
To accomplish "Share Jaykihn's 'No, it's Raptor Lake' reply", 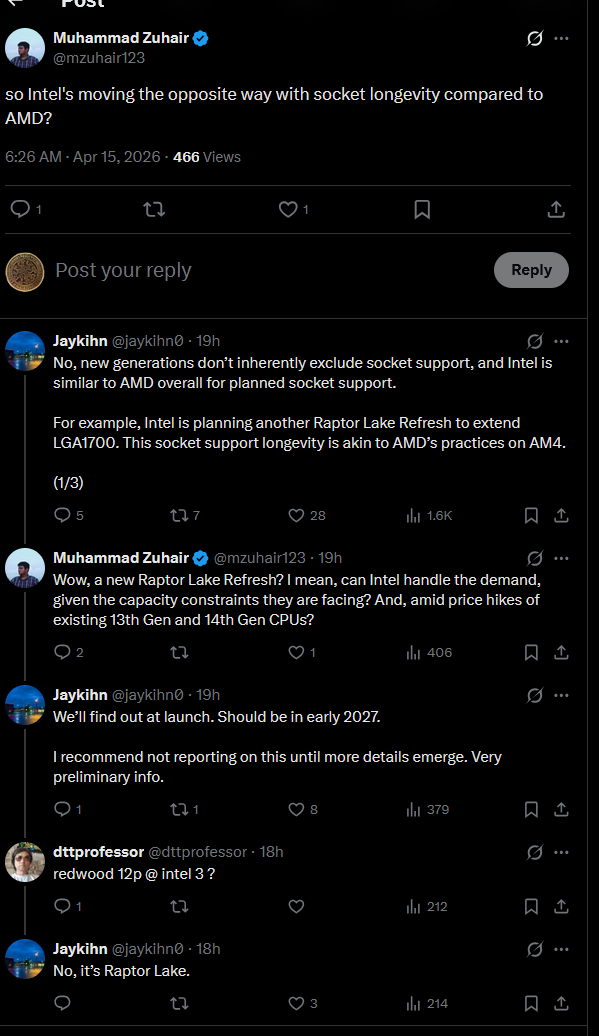I will [x=561, y=1003].
